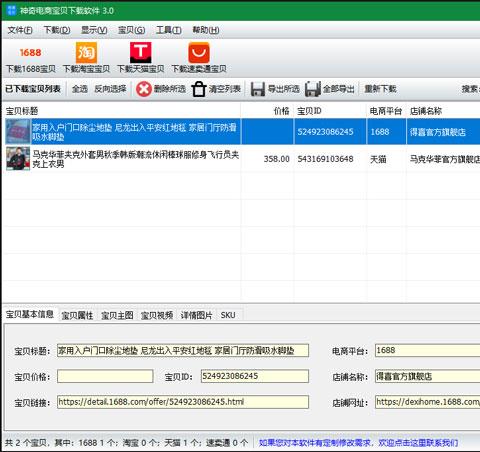Switch to 宝贝基本信息 tab
The width and height of the screenshot is (480, 452).
[x=30, y=314]
